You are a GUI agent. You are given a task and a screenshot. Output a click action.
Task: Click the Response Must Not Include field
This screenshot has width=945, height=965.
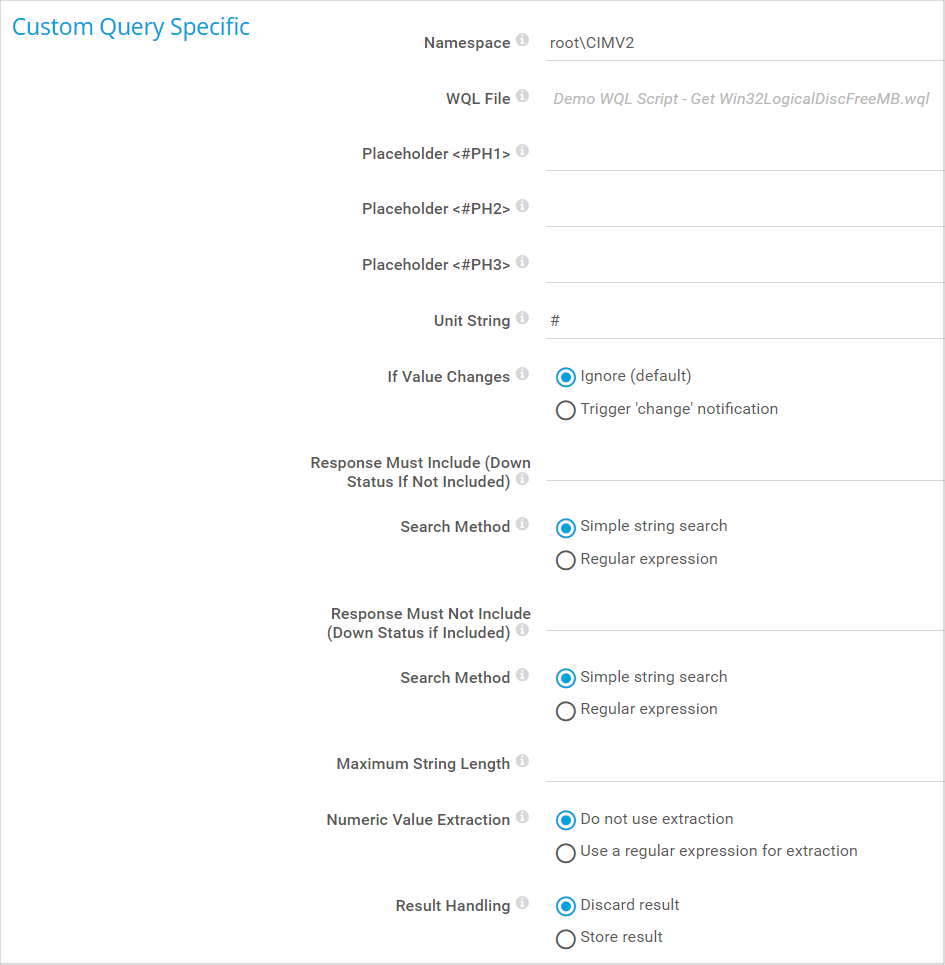(x=744, y=614)
